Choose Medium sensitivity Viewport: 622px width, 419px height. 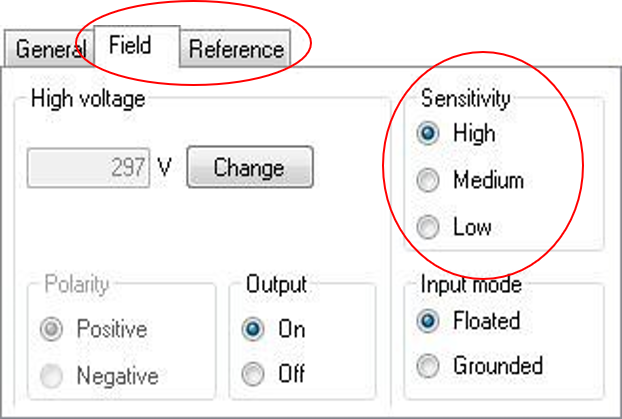click(429, 181)
